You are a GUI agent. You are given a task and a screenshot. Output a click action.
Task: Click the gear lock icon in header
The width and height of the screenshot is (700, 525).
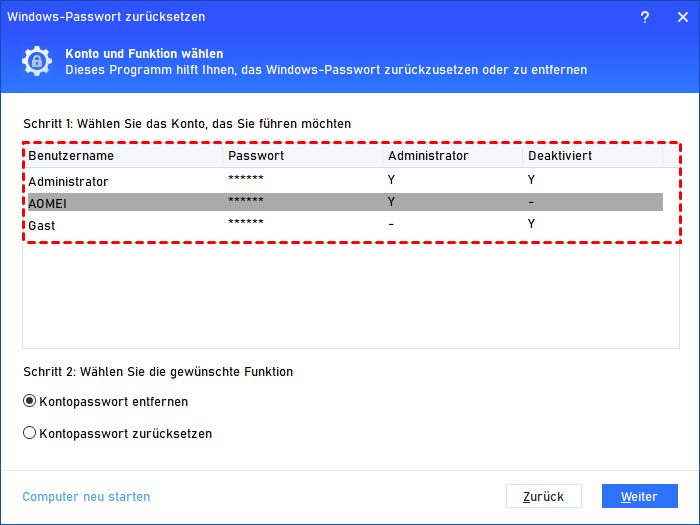38,61
